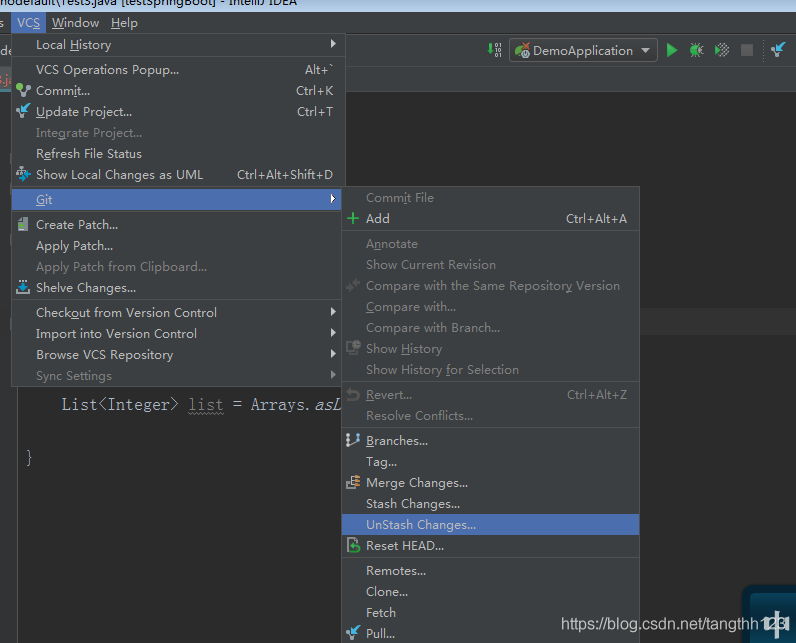
Task: Click the 'Arrays.' text in the editor
Action: [x=280, y=404]
